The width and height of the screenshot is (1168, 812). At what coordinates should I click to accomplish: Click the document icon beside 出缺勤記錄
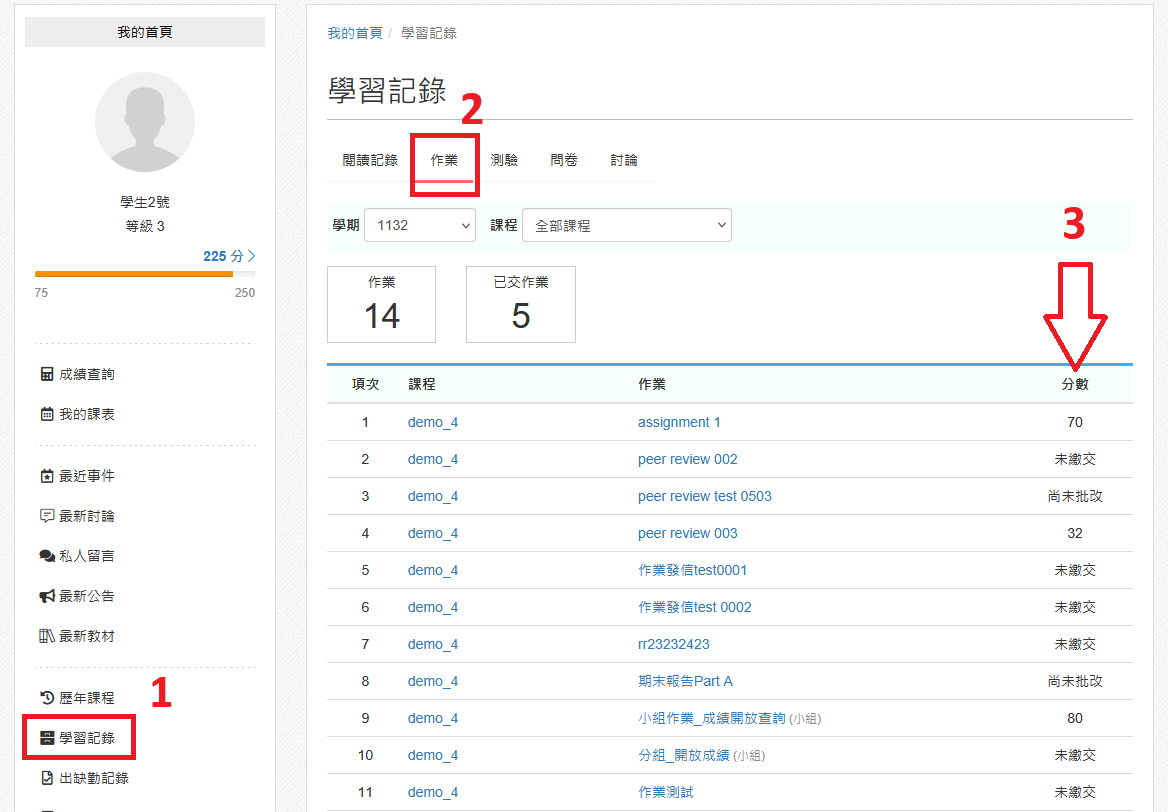[x=46, y=778]
